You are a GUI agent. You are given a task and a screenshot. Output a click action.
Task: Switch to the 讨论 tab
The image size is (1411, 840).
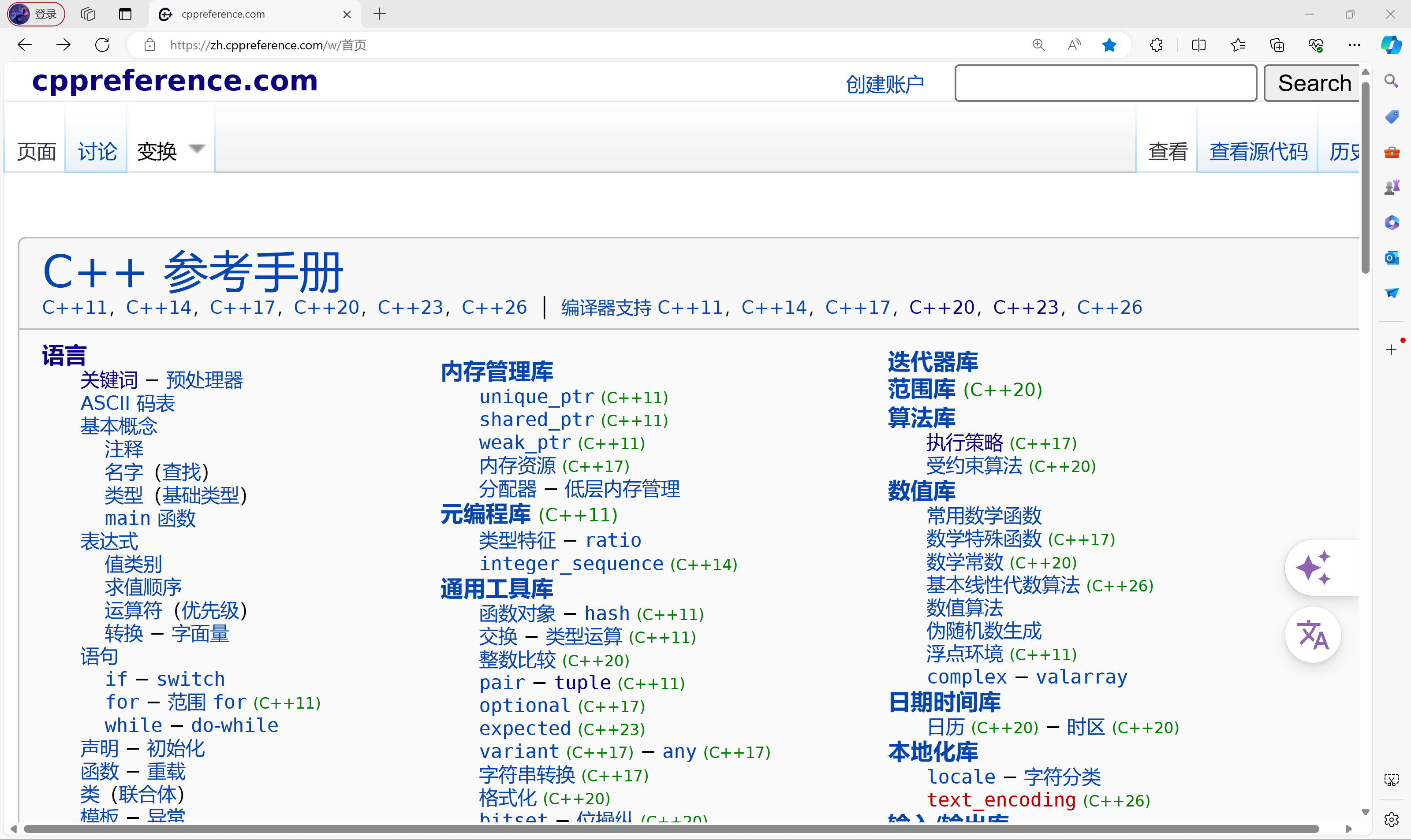97,152
